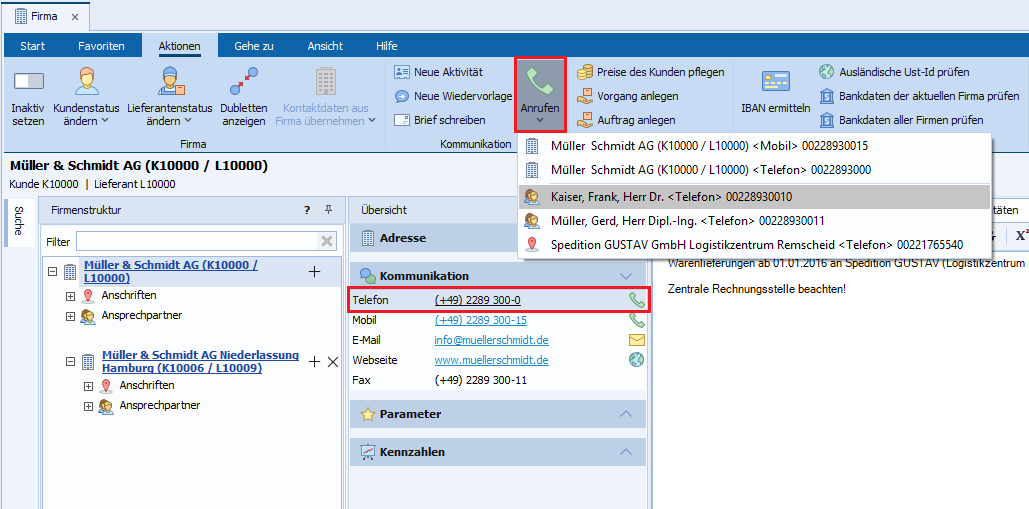
Task: Click the envelope icon beside E-Mail
Action: (x=636, y=340)
